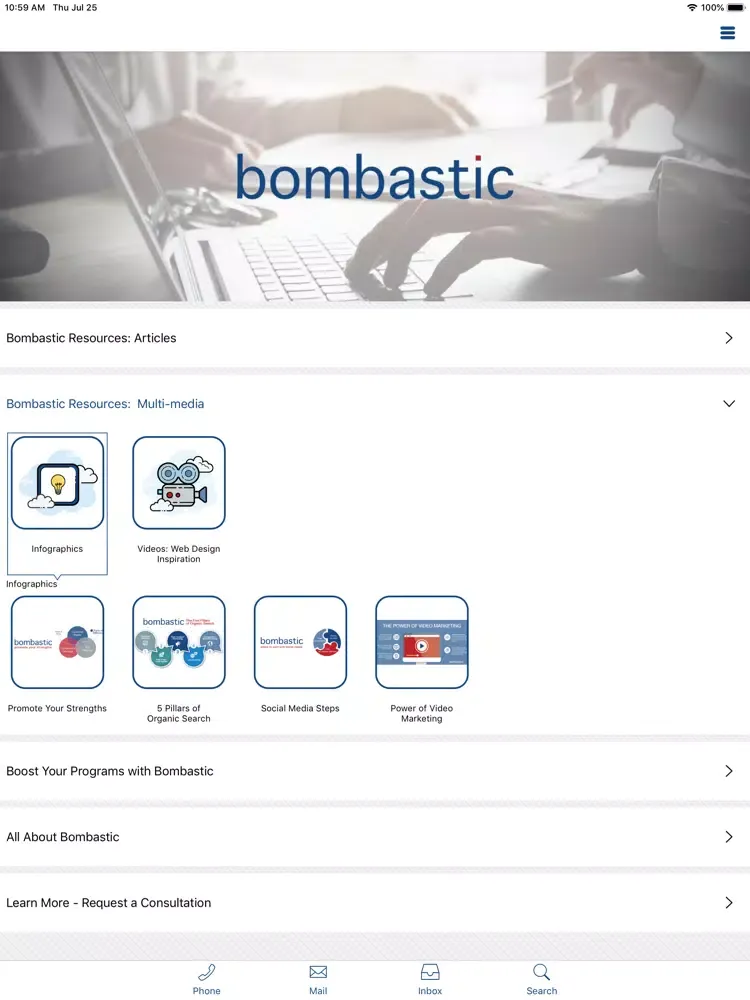Tap the Infographics lightbulb icon
Viewport: 750px width, 1000px height.
point(57,483)
